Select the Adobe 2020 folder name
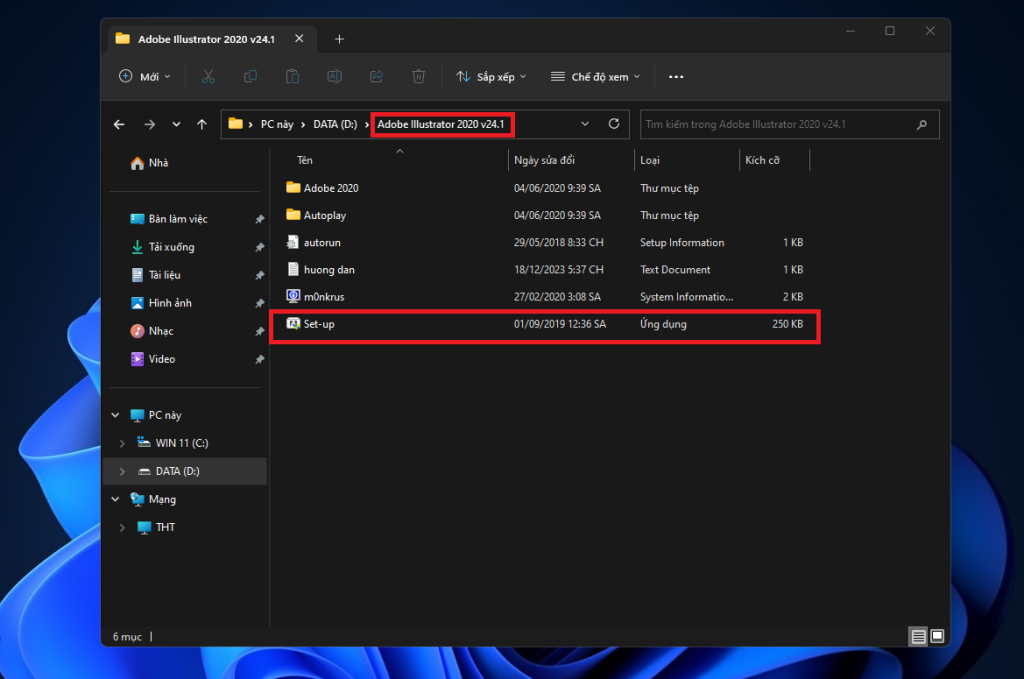Screen dimensions: 1024x679 click(331, 188)
